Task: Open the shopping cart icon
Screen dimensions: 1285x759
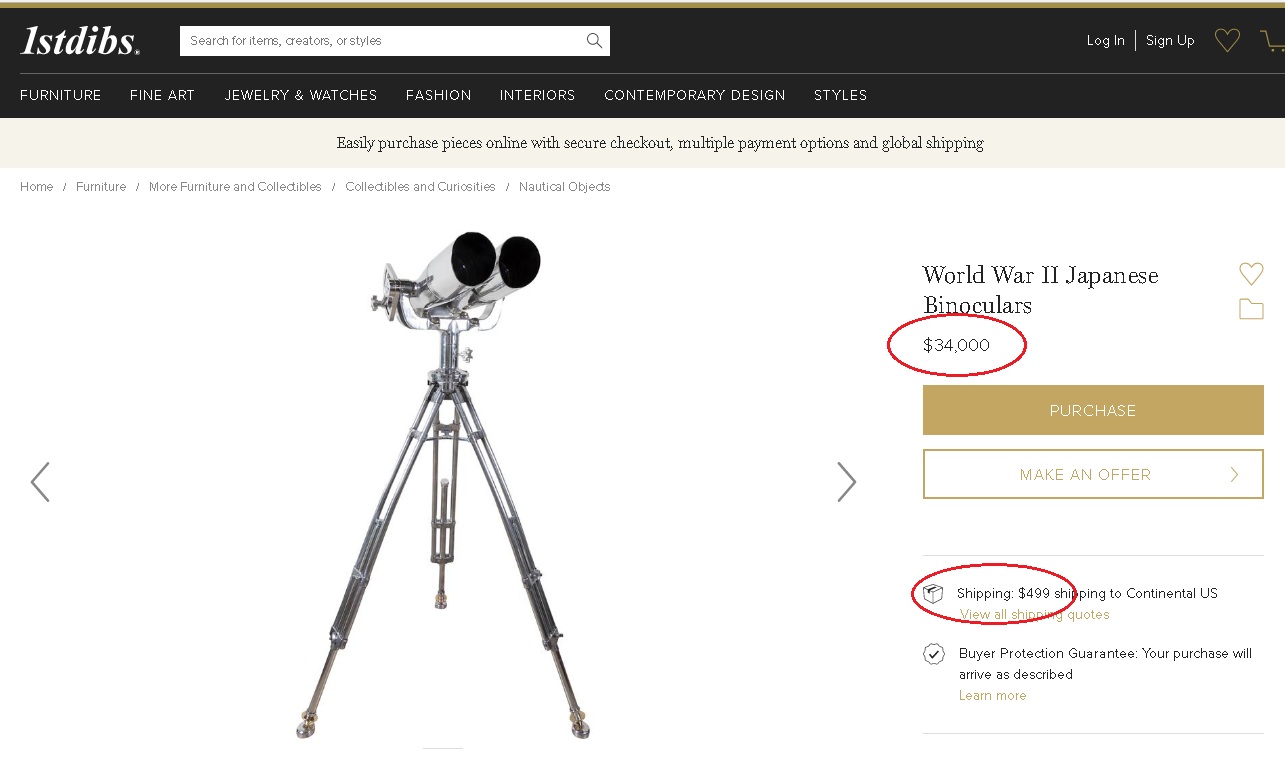Action: coord(1272,41)
